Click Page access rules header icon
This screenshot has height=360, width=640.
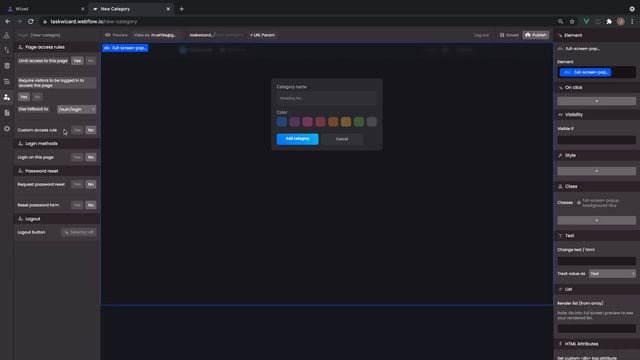(x=20, y=47)
